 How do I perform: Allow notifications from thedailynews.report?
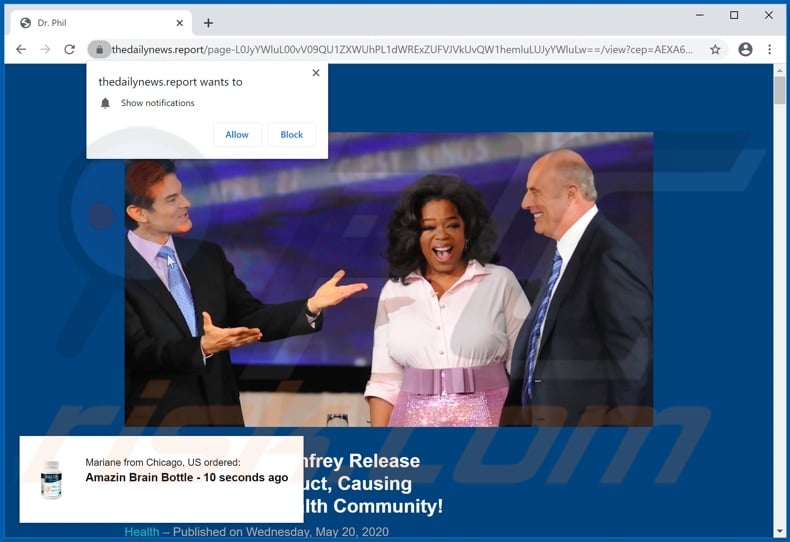coord(237,134)
